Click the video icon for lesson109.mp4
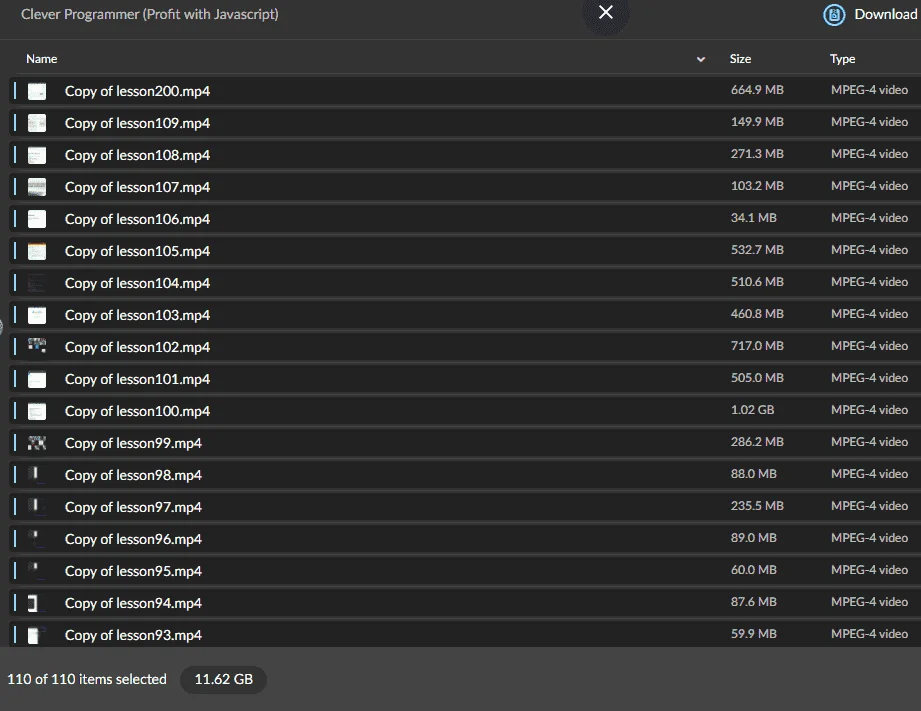921x711 pixels. [37, 123]
